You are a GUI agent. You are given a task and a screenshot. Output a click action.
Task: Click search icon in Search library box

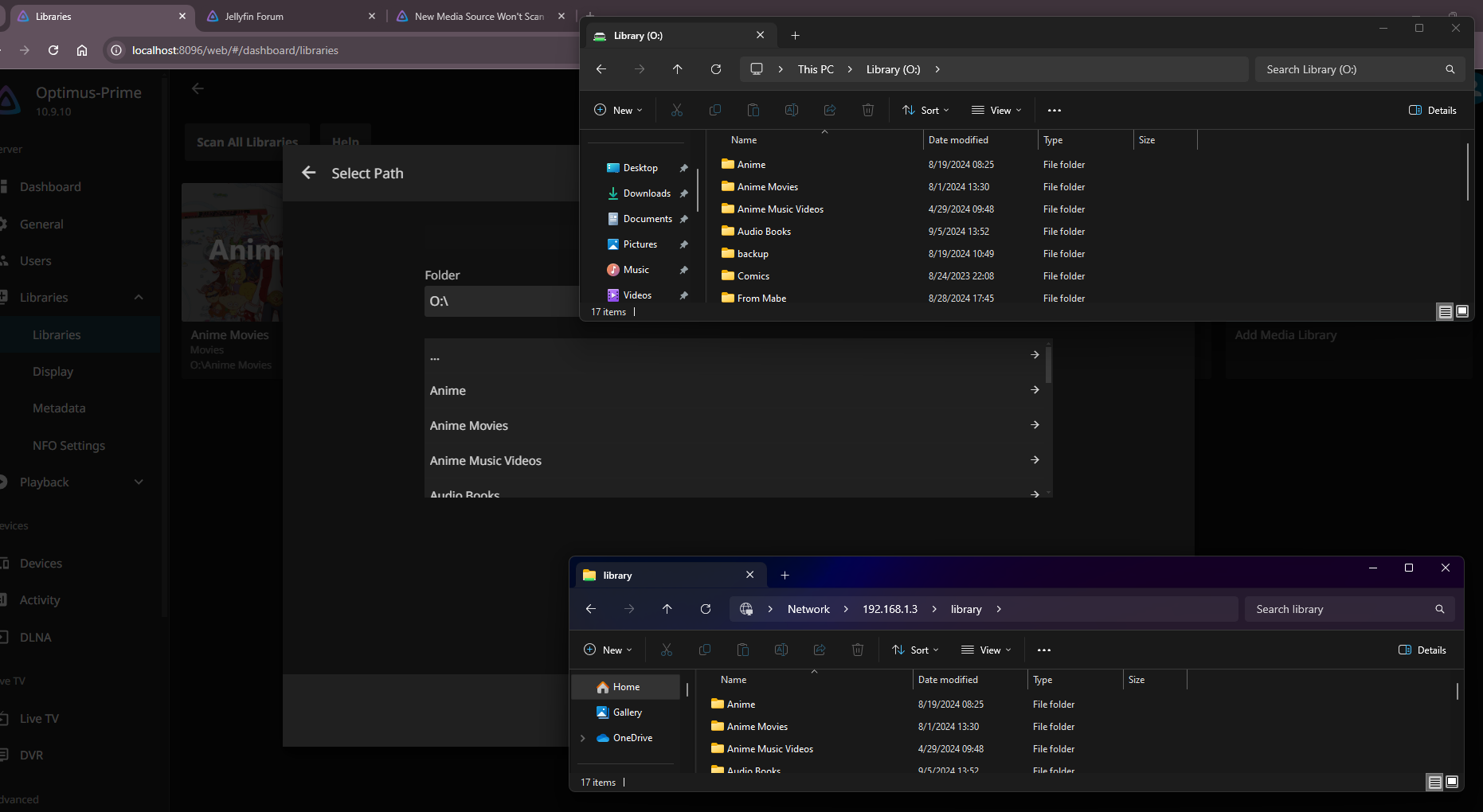pyautogui.click(x=1439, y=609)
